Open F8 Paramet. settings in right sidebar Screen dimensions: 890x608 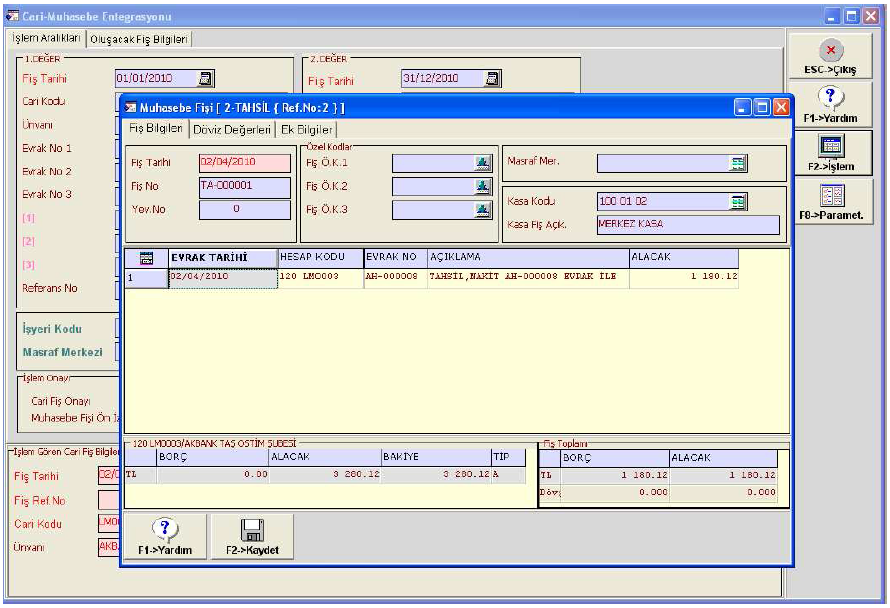[x=831, y=201]
